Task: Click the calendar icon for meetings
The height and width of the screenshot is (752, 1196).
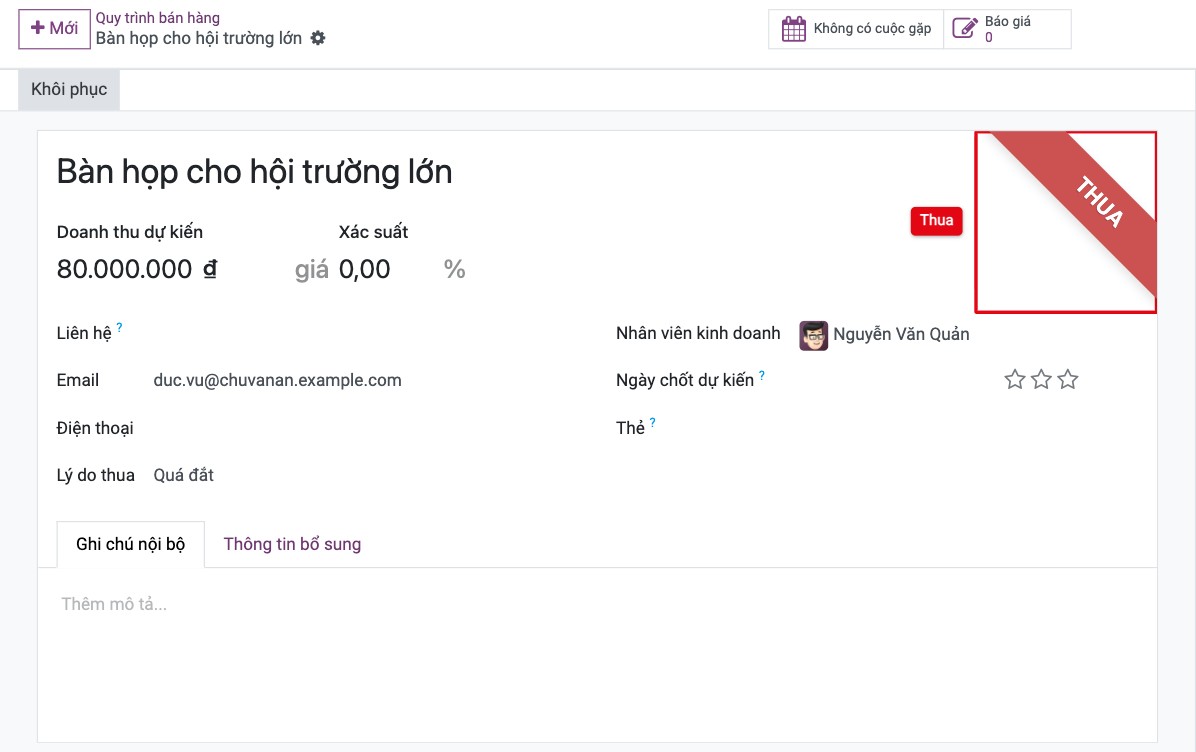Action: (x=793, y=29)
